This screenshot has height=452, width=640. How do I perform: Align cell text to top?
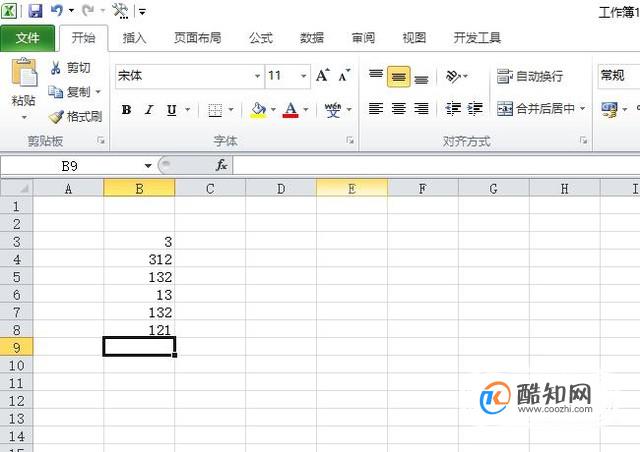(376, 76)
